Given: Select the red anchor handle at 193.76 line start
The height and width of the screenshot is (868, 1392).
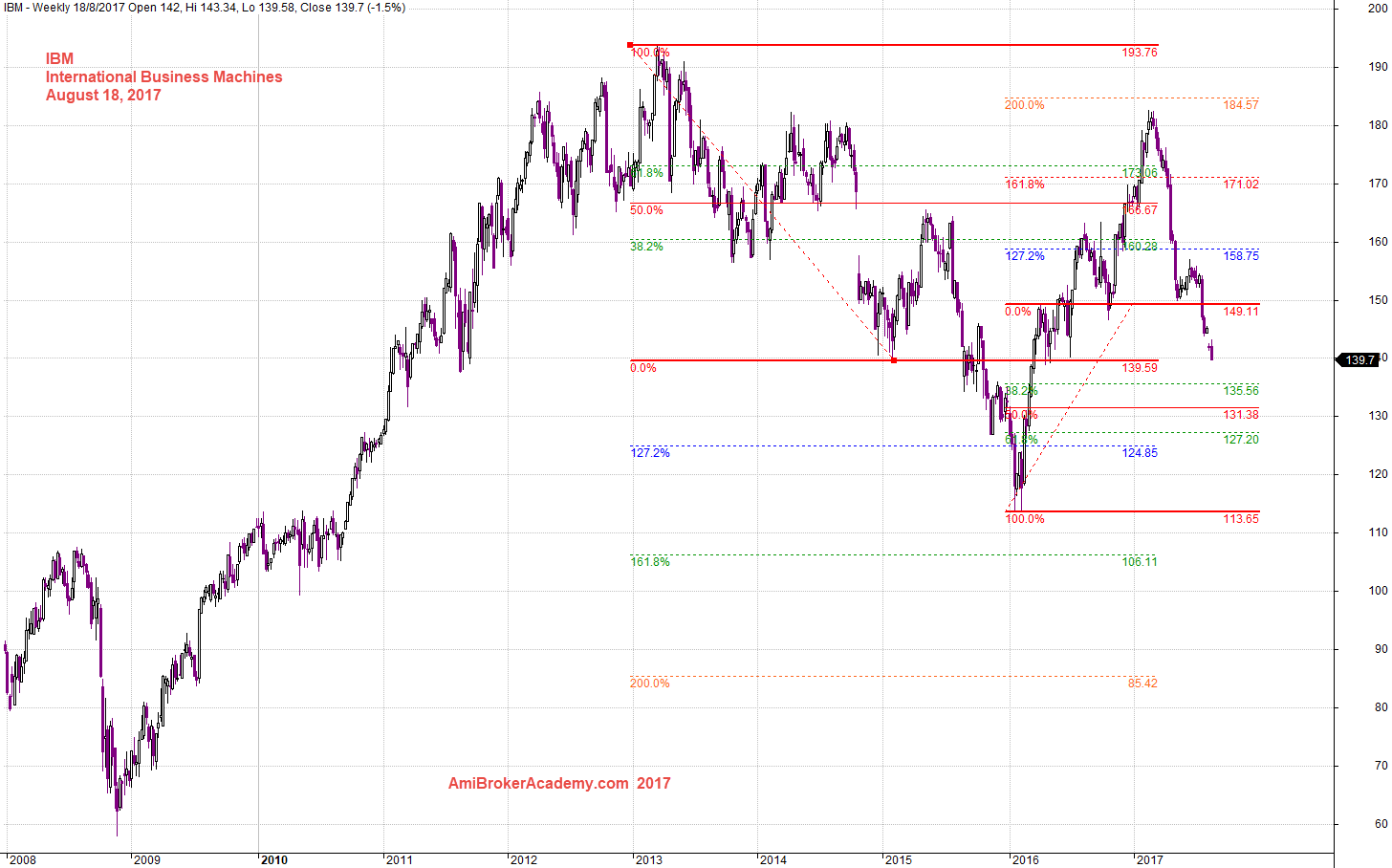Looking at the screenshot, I should [x=629, y=45].
